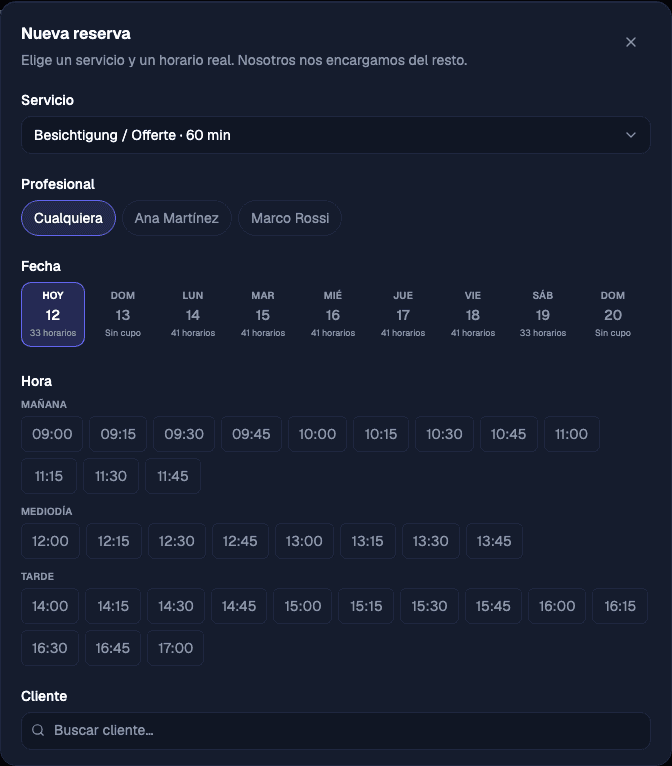Pick the 10:30 time slot
This screenshot has height=766, width=672.
(x=444, y=434)
